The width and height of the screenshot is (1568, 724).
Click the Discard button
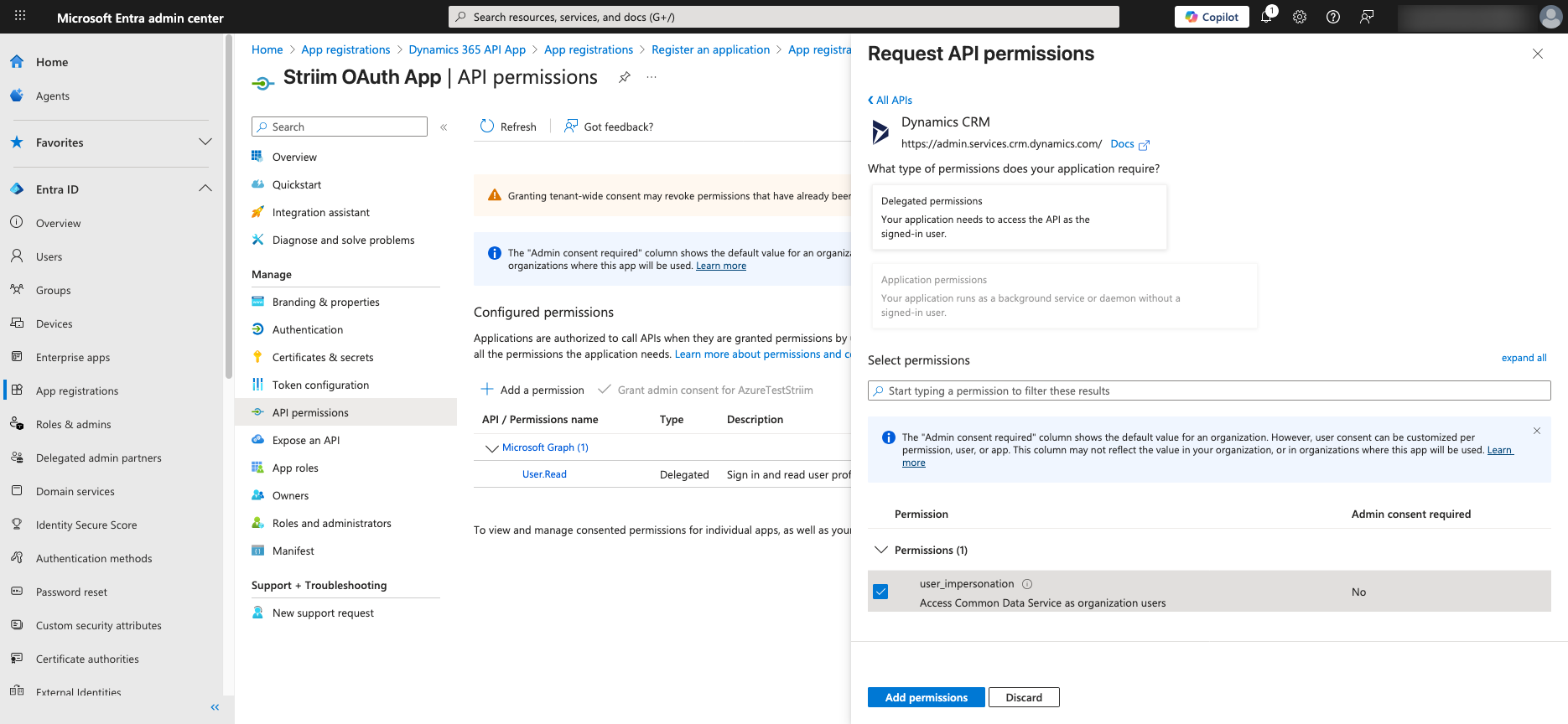click(1024, 697)
